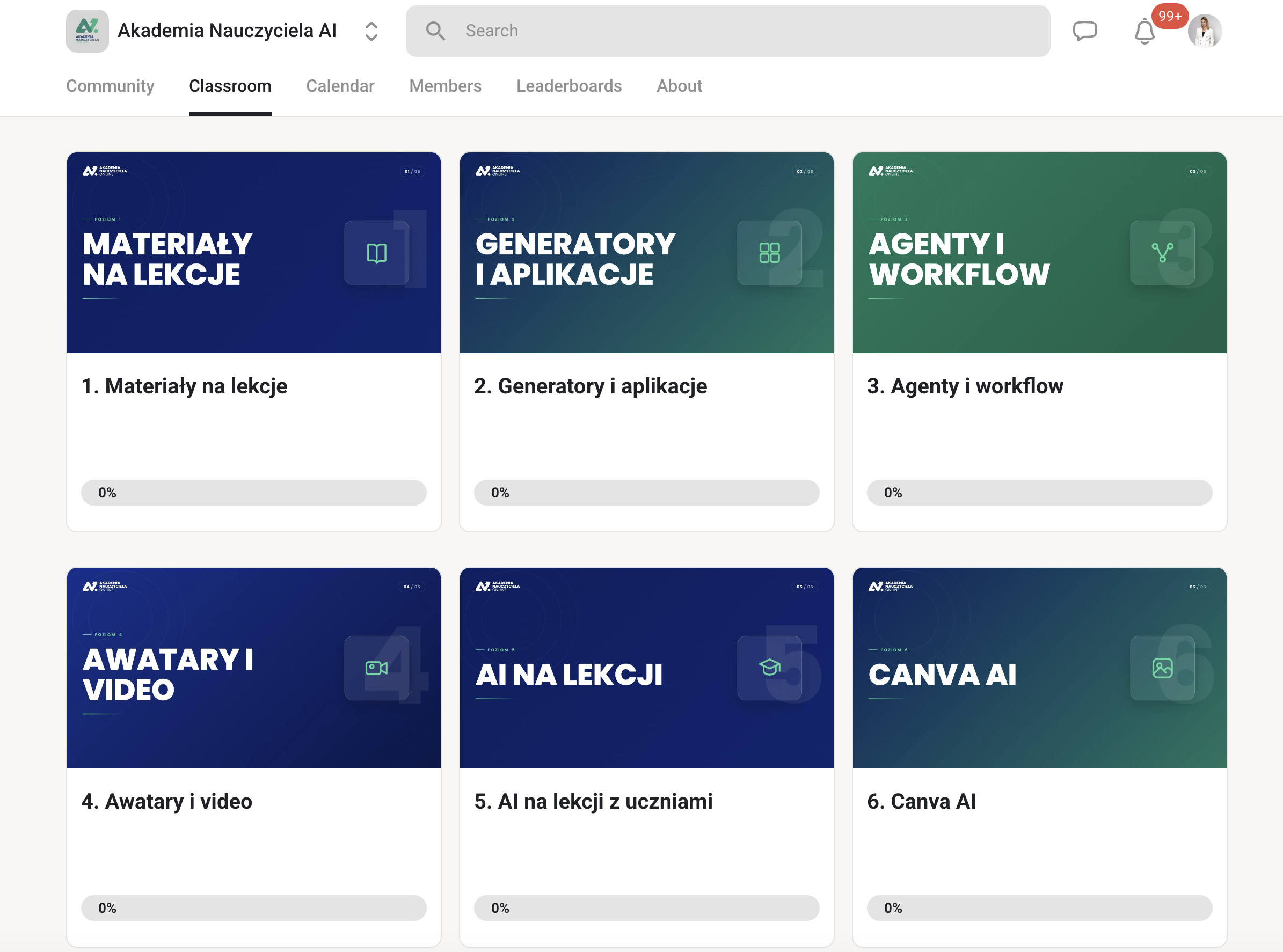1283x952 pixels.
Task: Go to the Calendar tab
Action: point(340,86)
